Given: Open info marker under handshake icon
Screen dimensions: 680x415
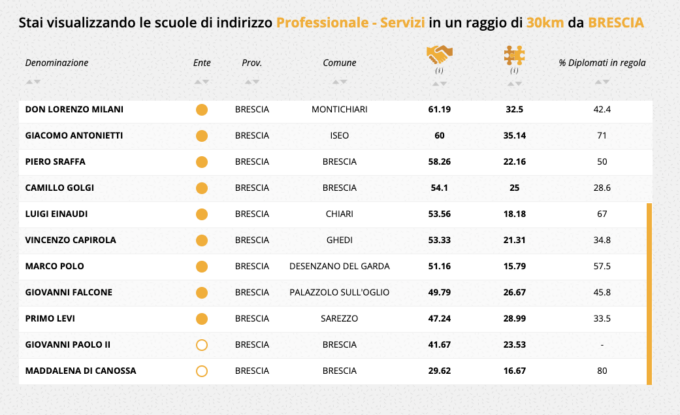Looking at the screenshot, I should tap(438, 71).
